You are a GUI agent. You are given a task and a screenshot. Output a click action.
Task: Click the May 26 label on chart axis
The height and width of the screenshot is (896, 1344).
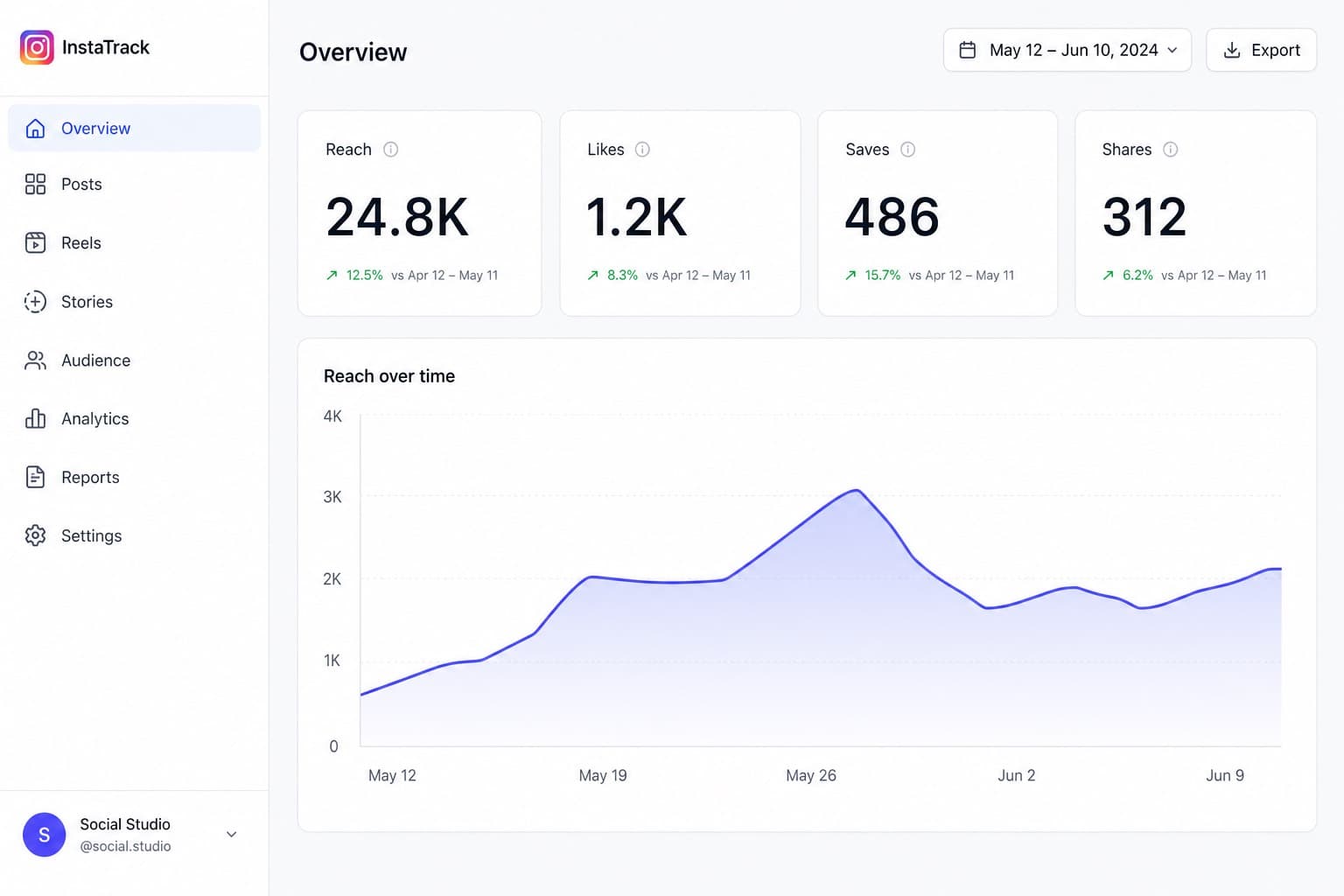click(x=811, y=775)
